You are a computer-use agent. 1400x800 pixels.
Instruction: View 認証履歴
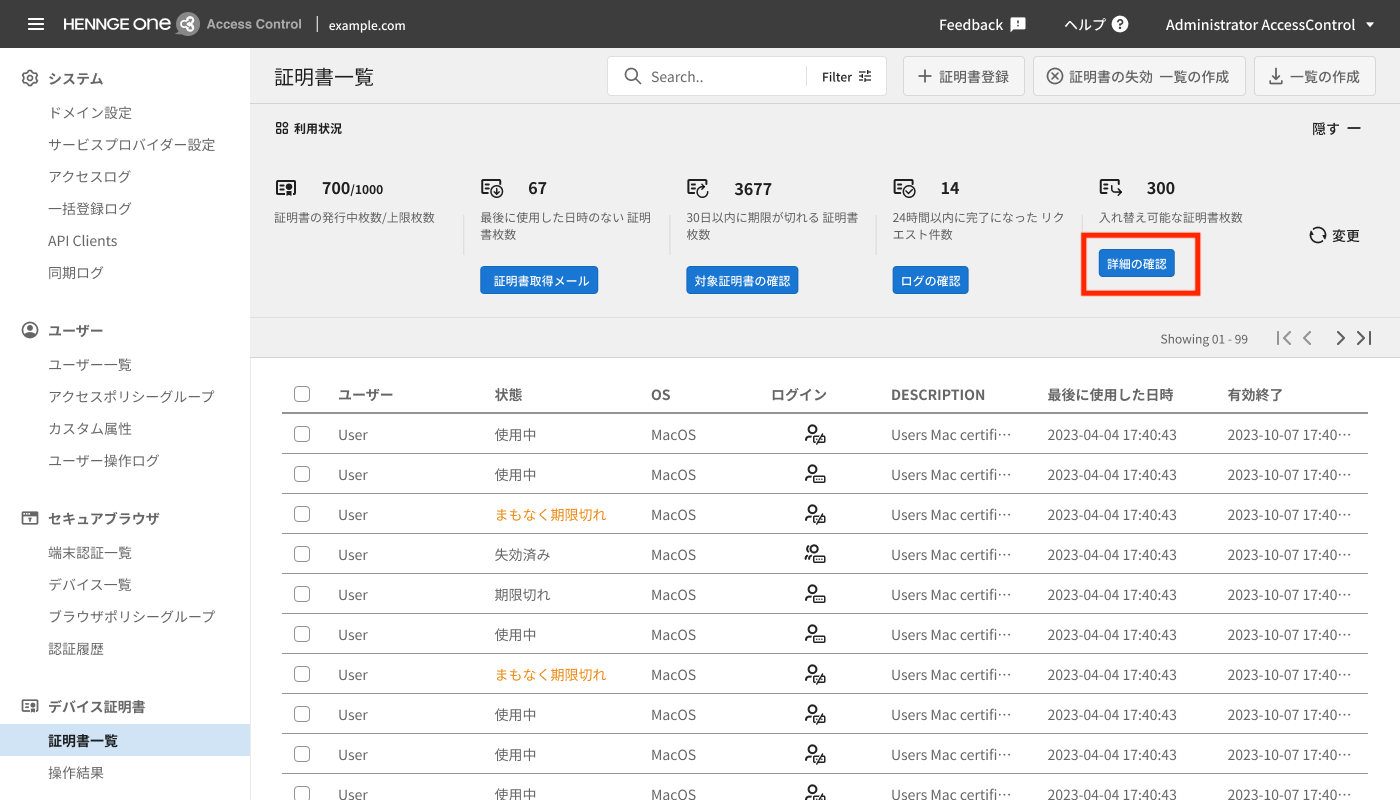(x=76, y=649)
